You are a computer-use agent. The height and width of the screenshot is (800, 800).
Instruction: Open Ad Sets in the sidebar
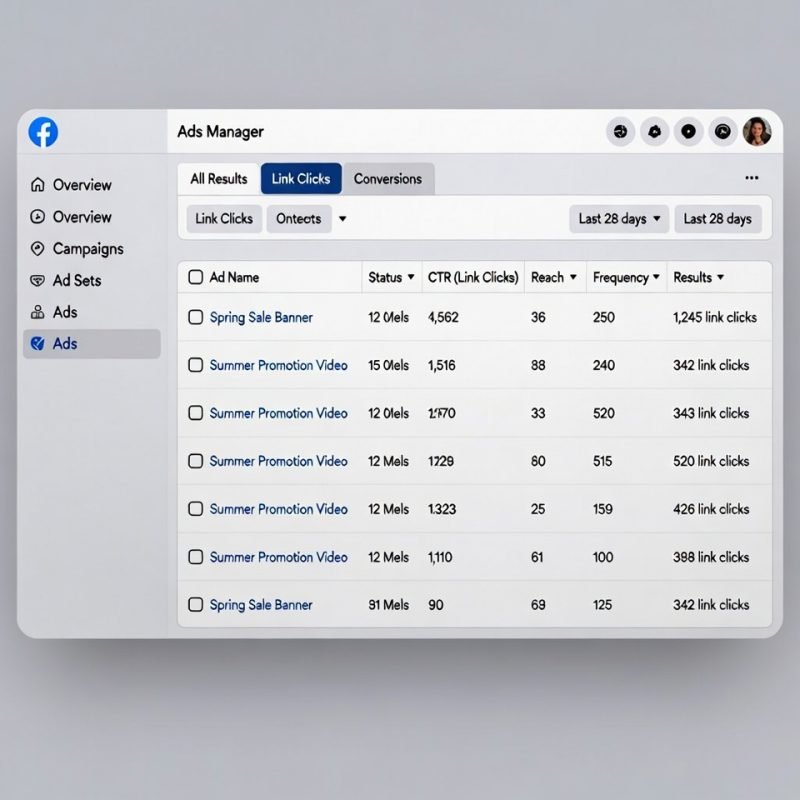pos(66,281)
